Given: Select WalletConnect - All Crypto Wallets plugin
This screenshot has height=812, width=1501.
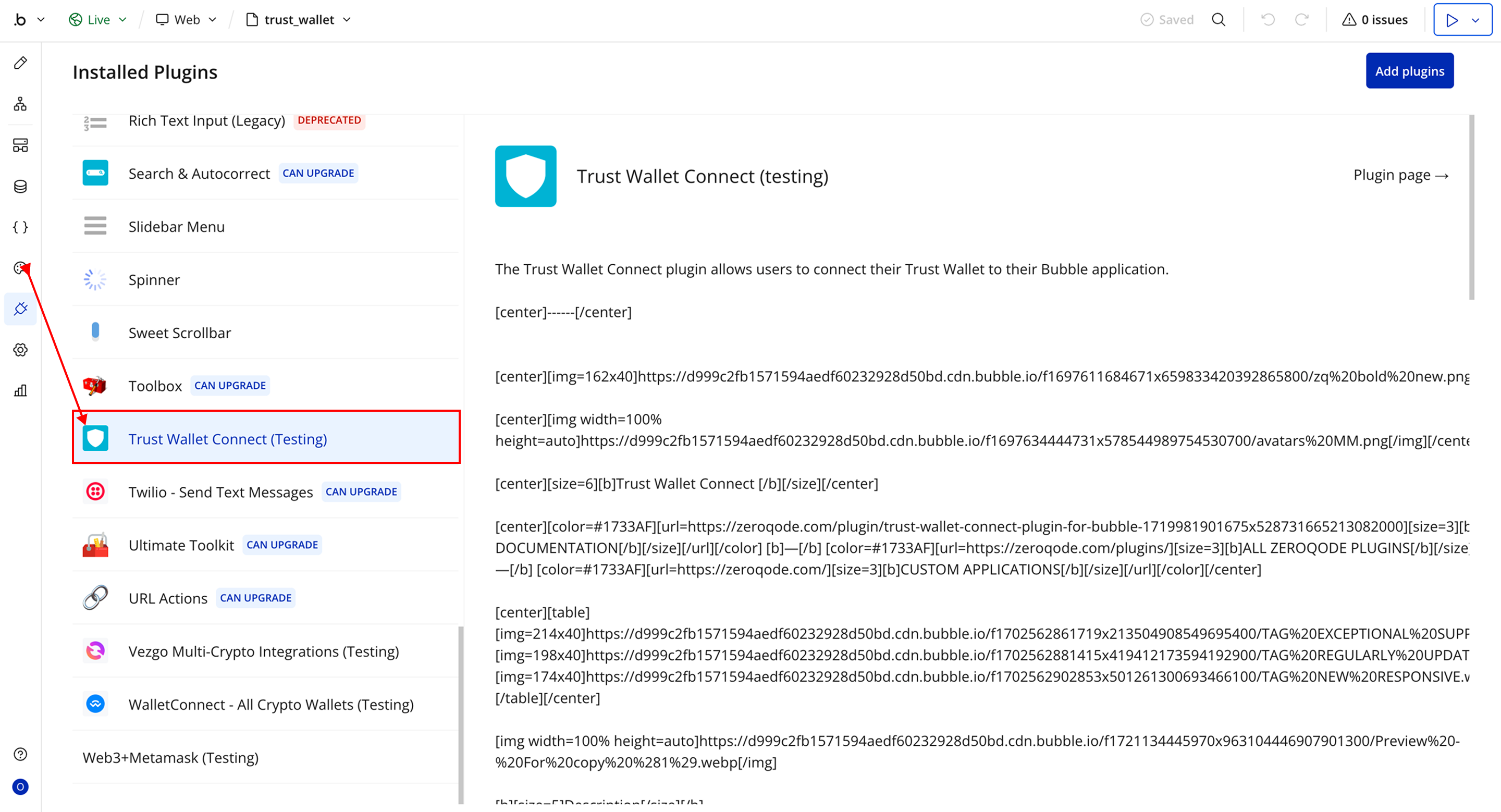Looking at the screenshot, I should tap(271, 704).
